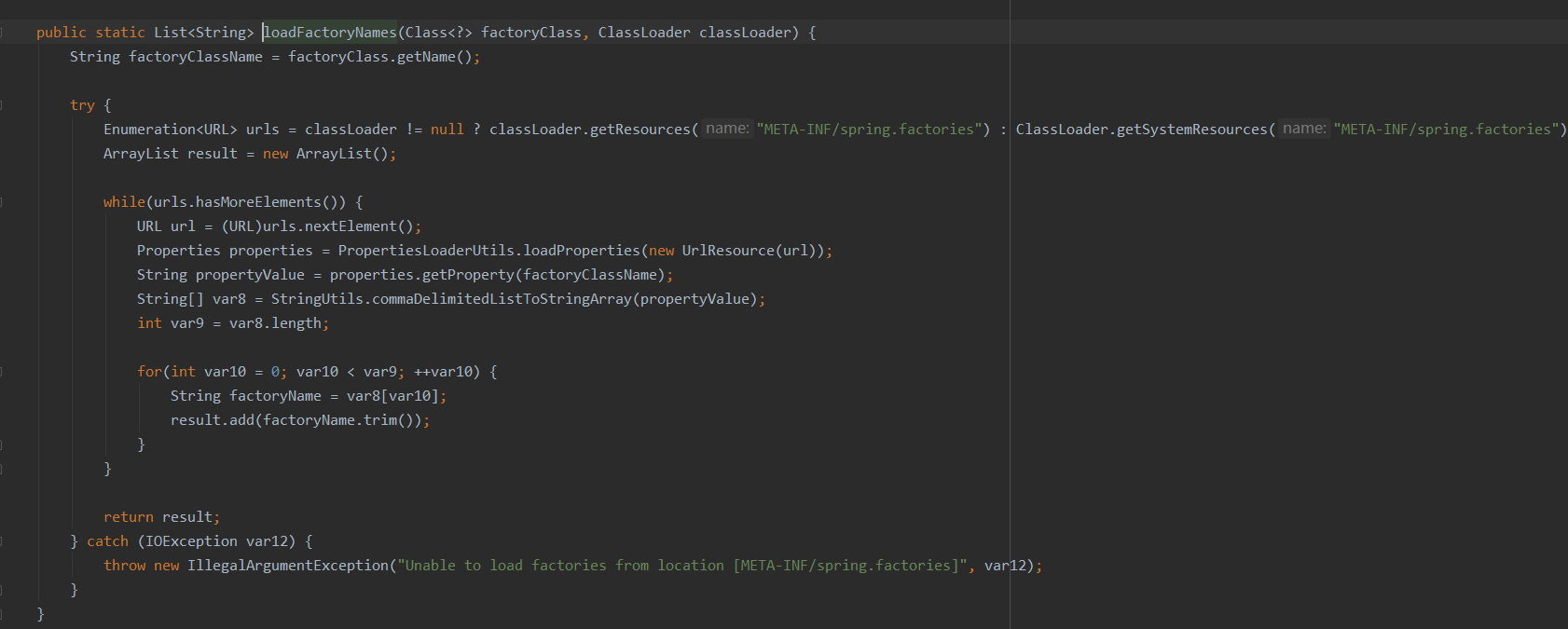Click the ArrayList result declaration
The height and width of the screenshot is (629, 1568).
point(171,154)
